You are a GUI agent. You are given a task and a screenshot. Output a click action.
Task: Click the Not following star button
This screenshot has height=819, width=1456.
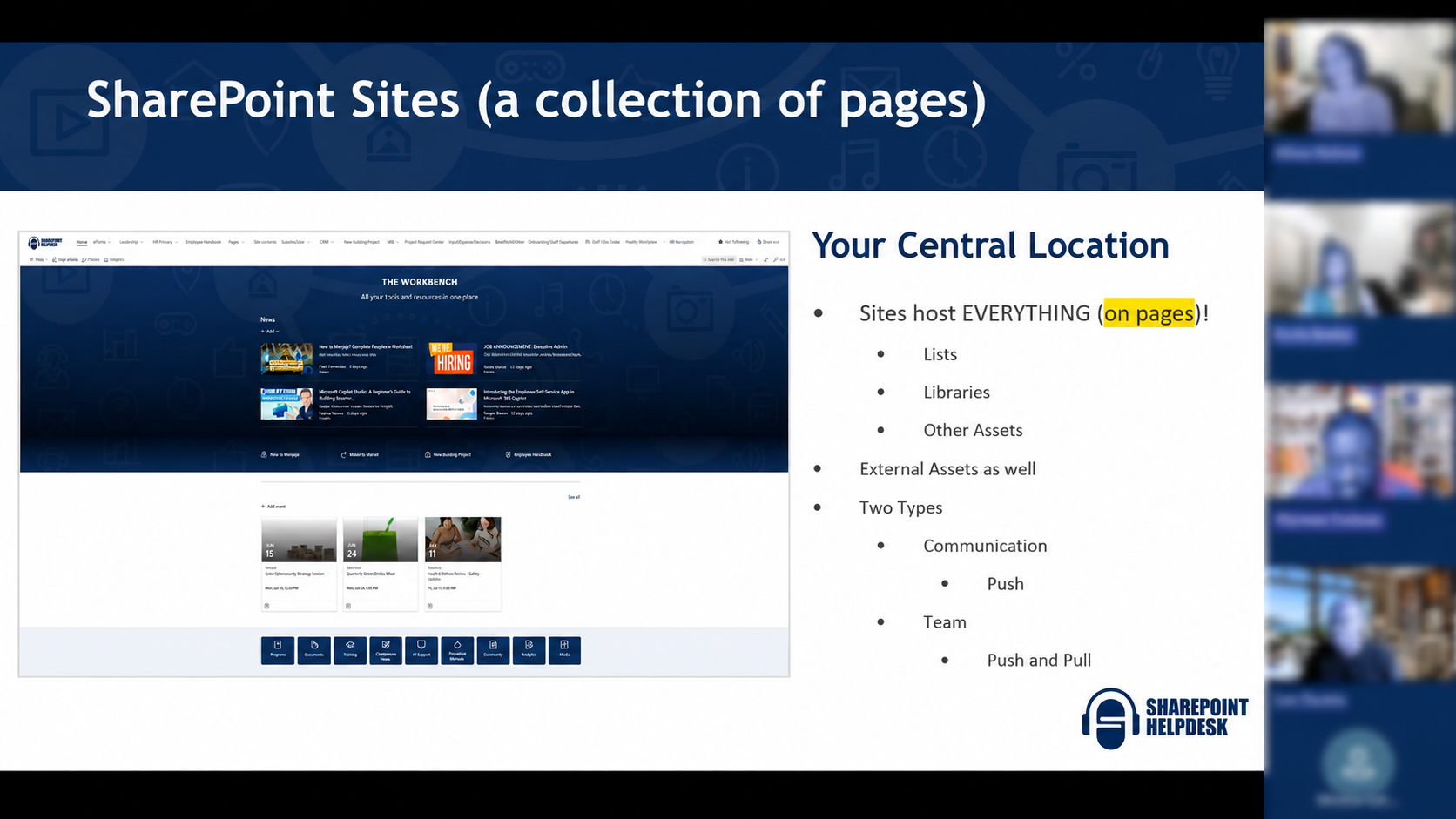click(733, 242)
